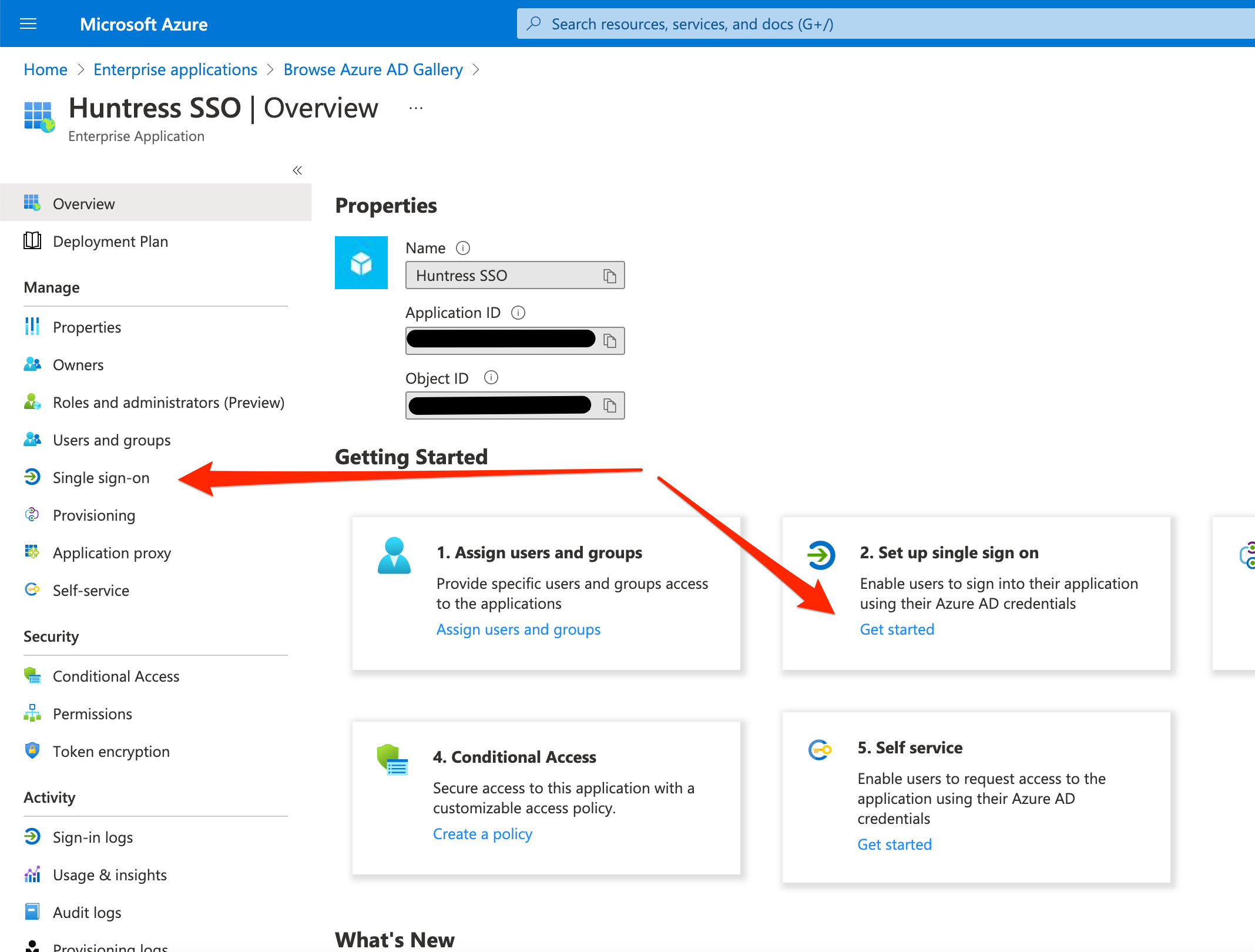Click the Users and groups icon
This screenshot has height=952, width=1255.
(x=32, y=440)
